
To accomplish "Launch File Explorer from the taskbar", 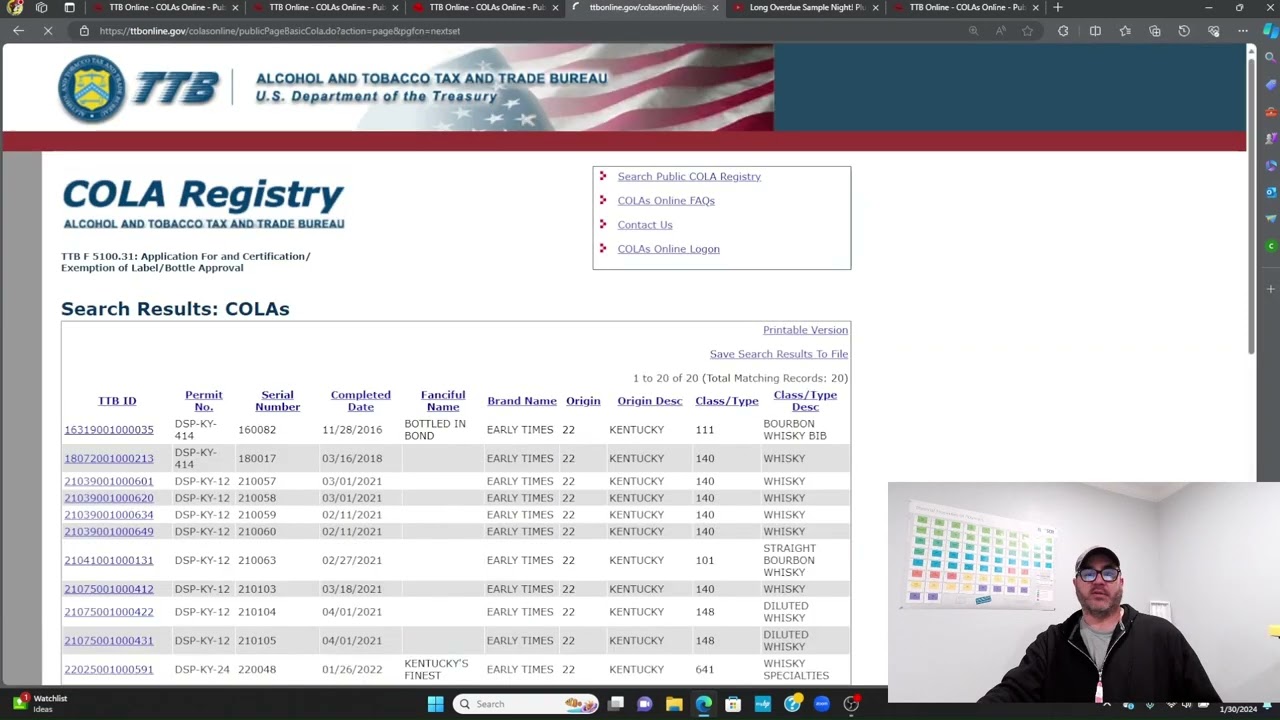I will (x=674, y=704).
